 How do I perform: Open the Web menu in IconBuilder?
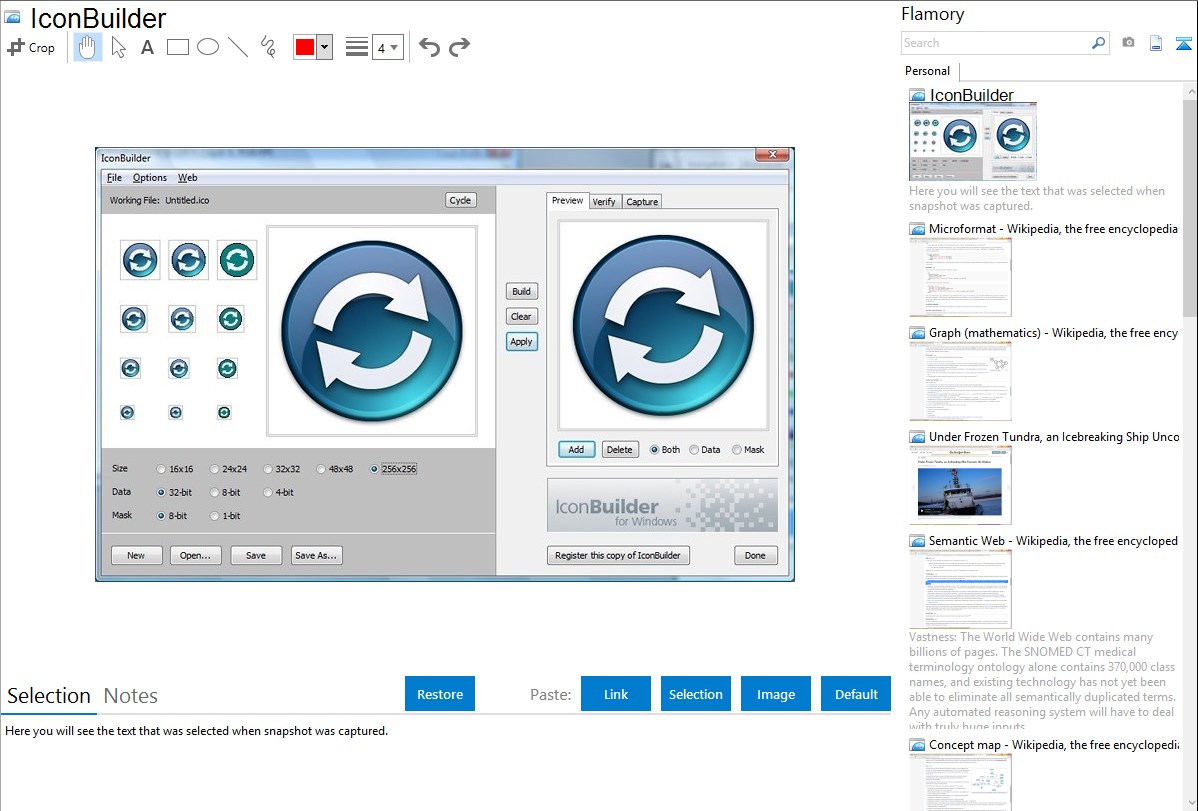click(x=188, y=177)
